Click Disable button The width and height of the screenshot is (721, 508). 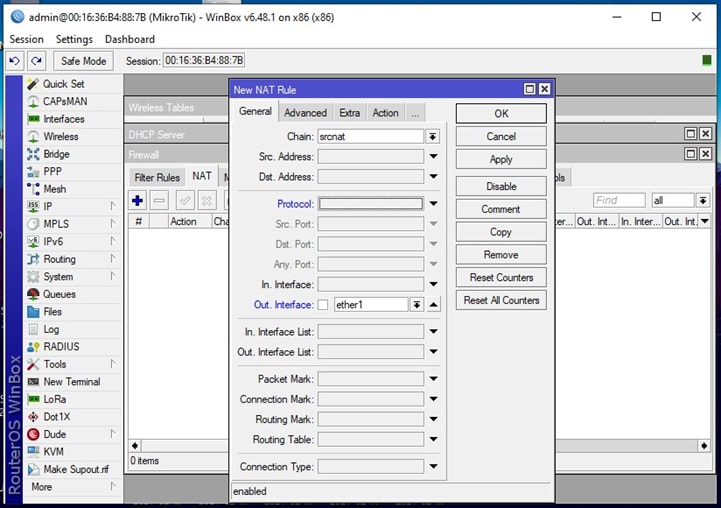click(x=501, y=187)
